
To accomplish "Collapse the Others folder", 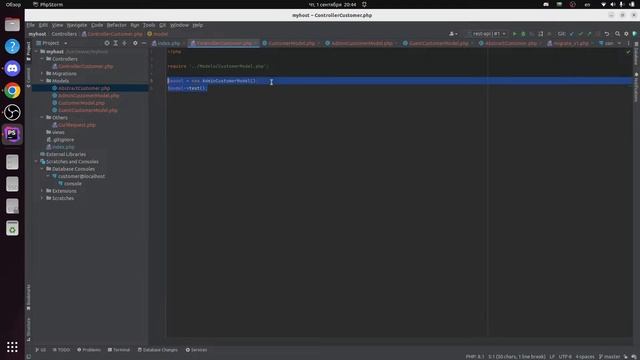I will (42, 118).
